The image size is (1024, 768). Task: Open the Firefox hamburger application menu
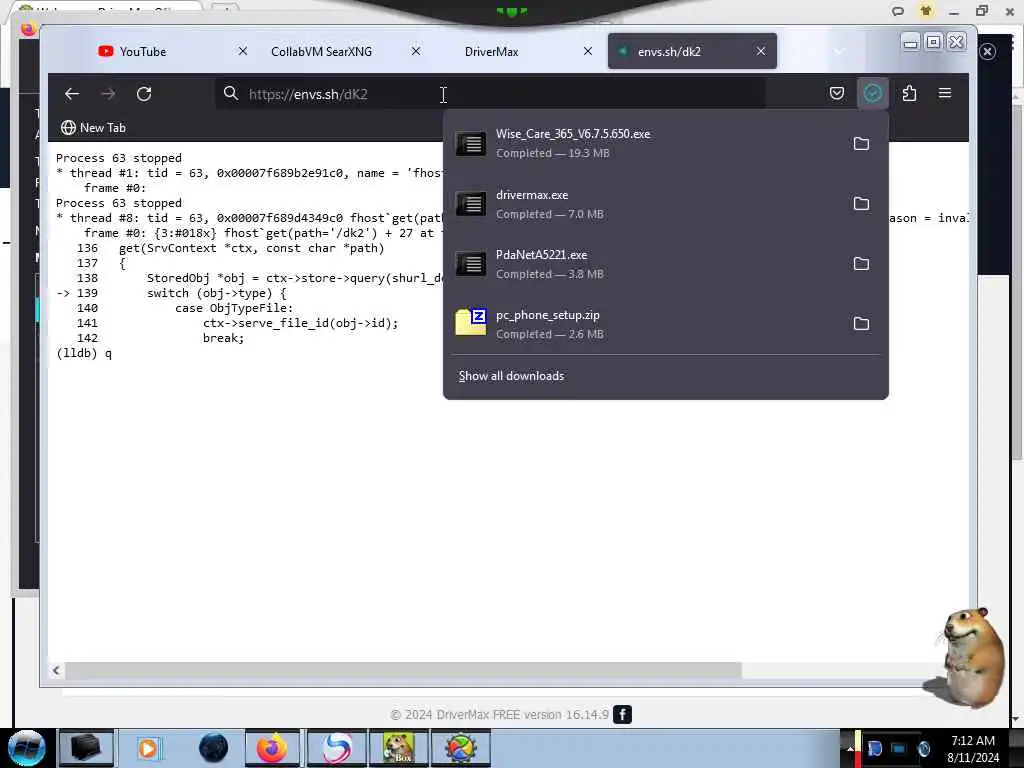tap(945, 93)
